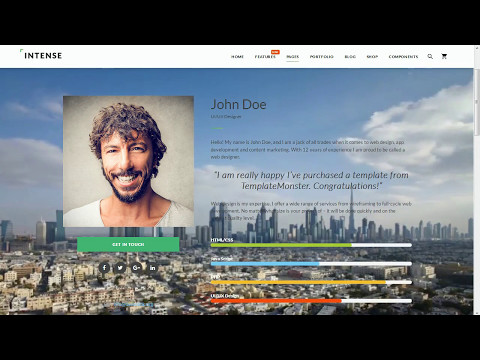Screen dimensions: 480x360
Task: Click the UI/UX Design progress bar
Action: [x=311, y=301]
